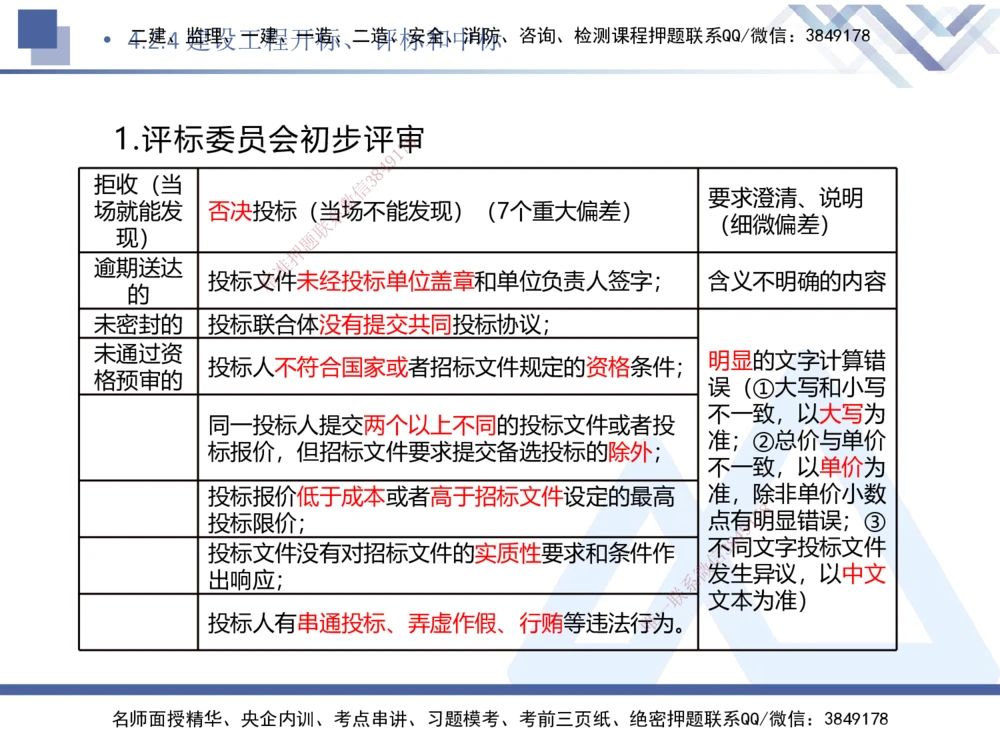This screenshot has width=1000, height=750.
Task: Expand the 要求澄清、说明 column cell
Action: click(793, 212)
